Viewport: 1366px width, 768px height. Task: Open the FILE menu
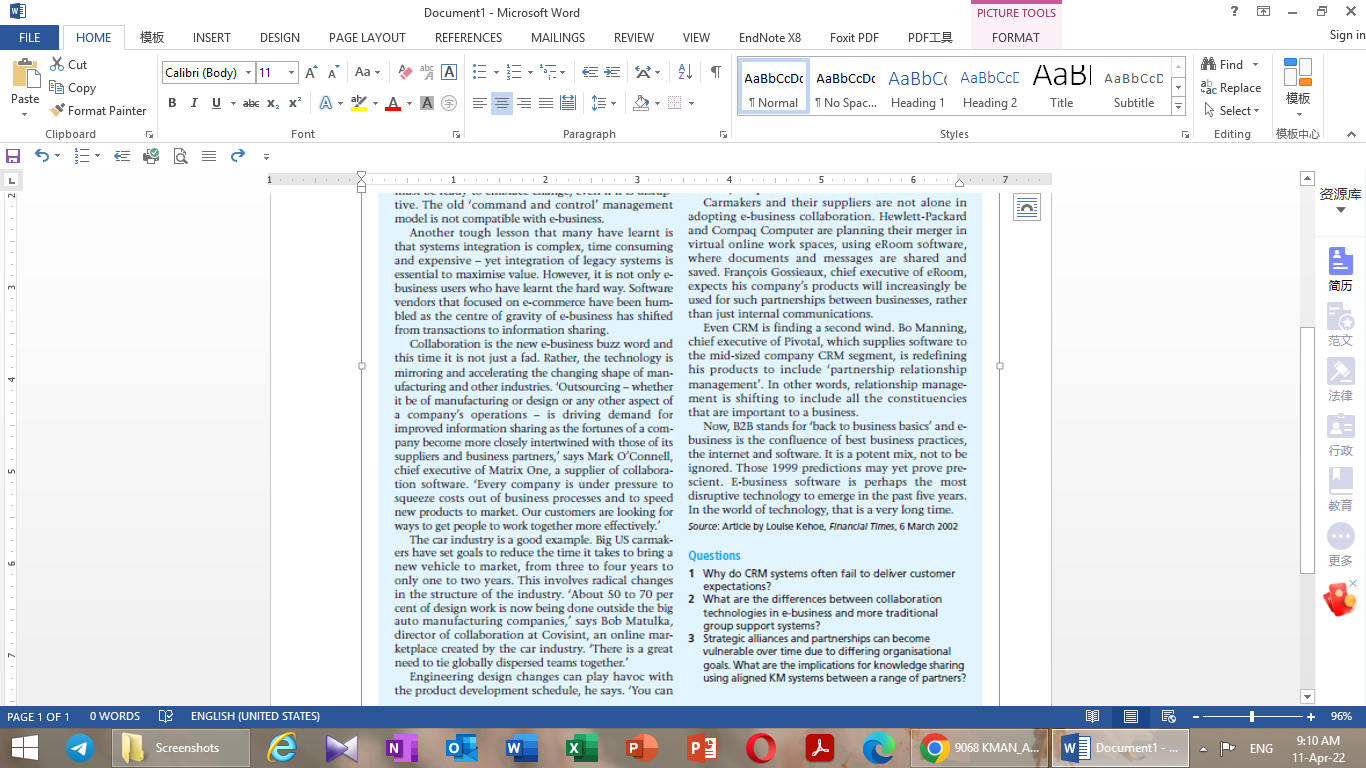pyautogui.click(x=30, y=37)
